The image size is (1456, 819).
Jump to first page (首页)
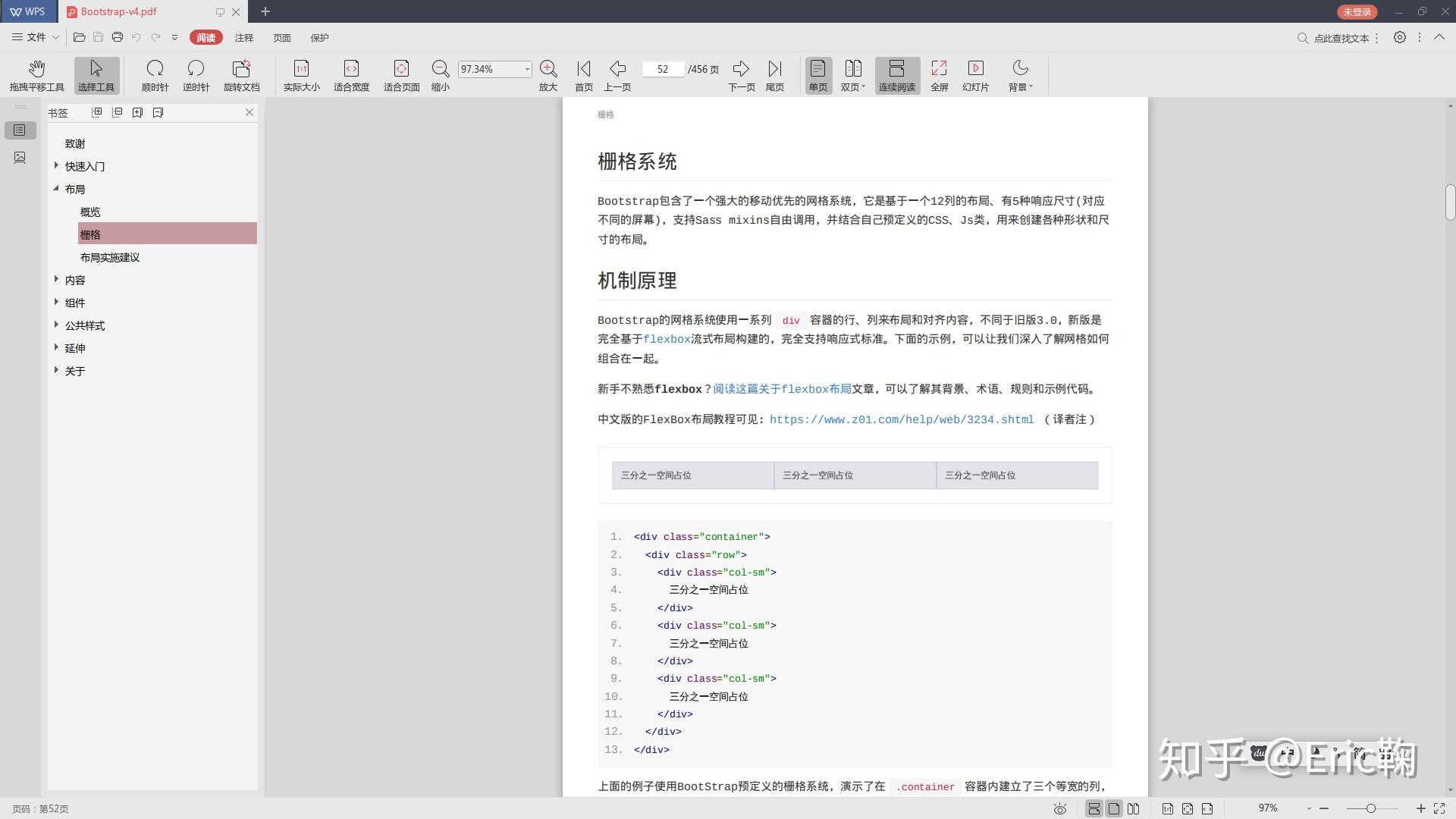click(584, 76)
